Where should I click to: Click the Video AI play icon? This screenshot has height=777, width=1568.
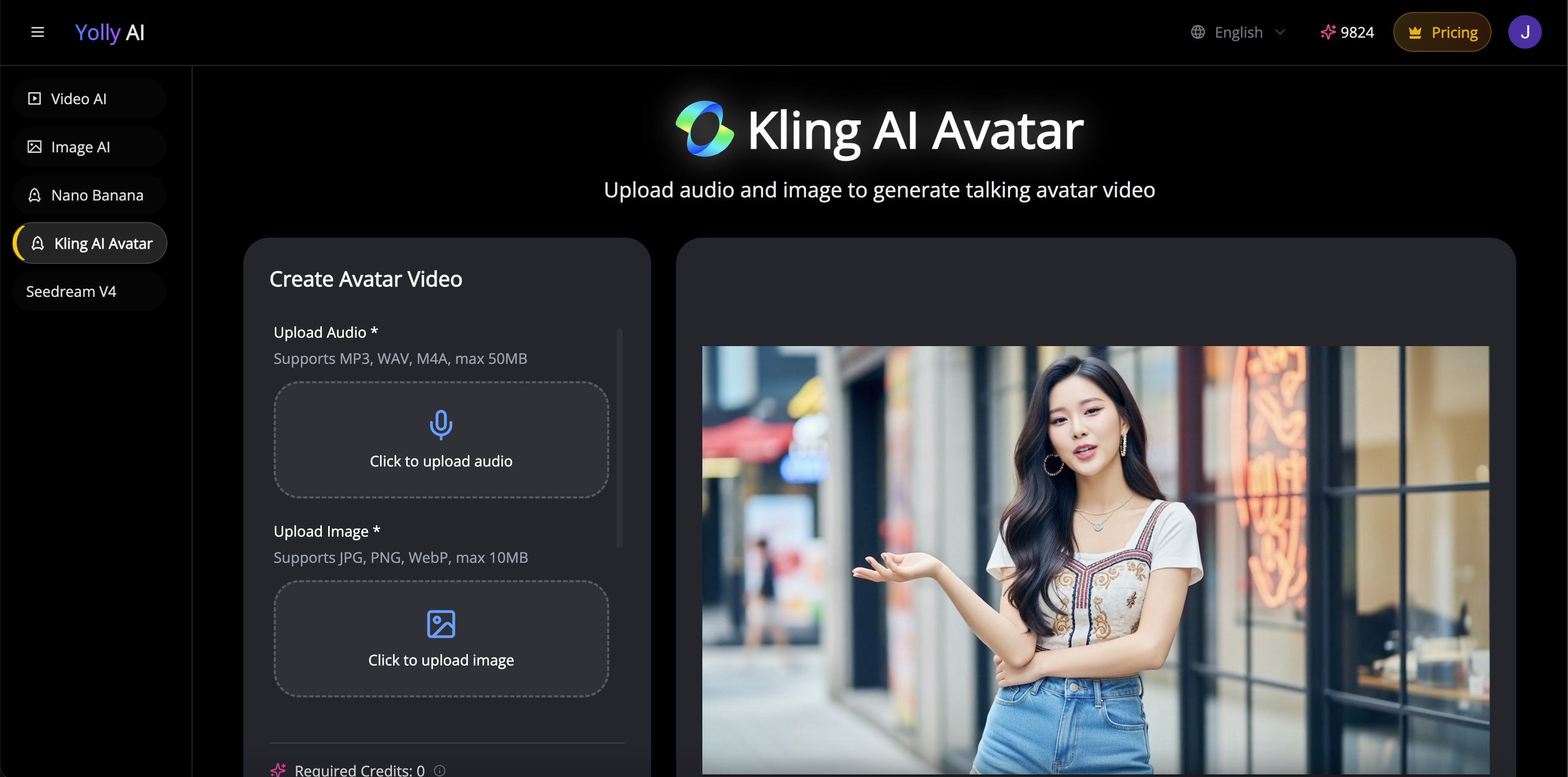pyautogui.click(x=35, y=98)
